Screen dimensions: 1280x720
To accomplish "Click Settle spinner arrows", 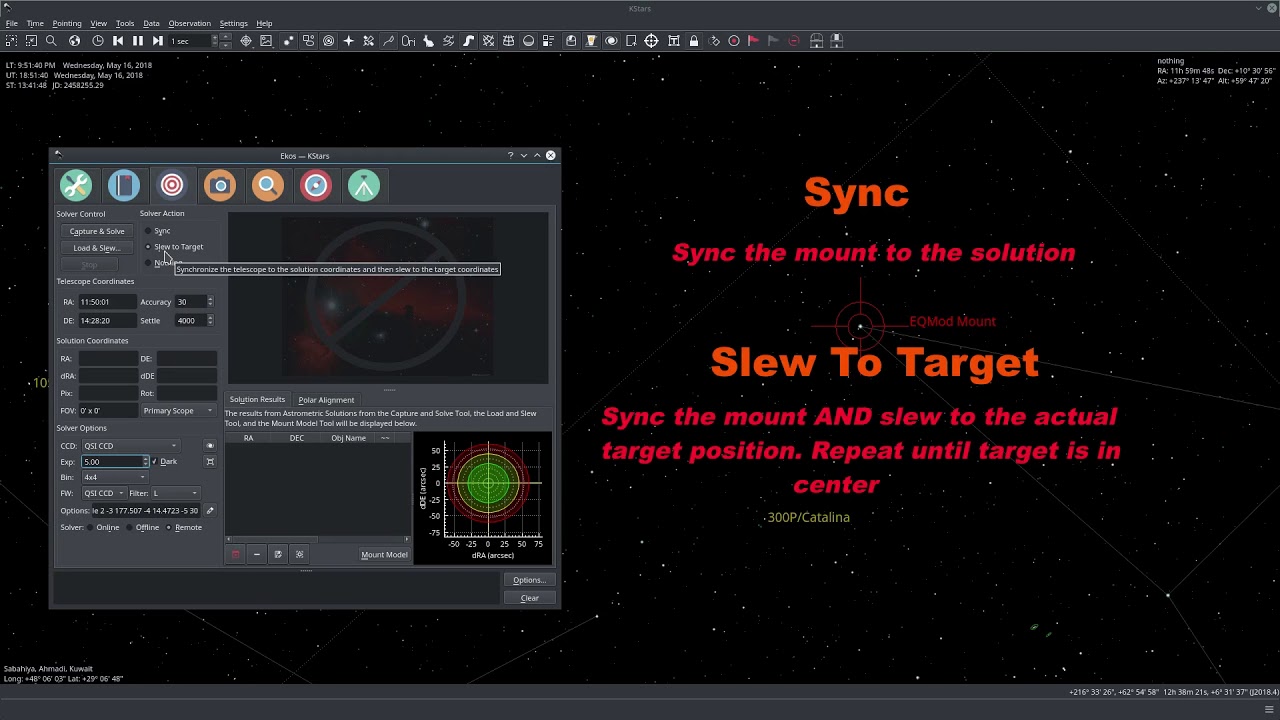I will pyautogui.click(x=210, y=321).
